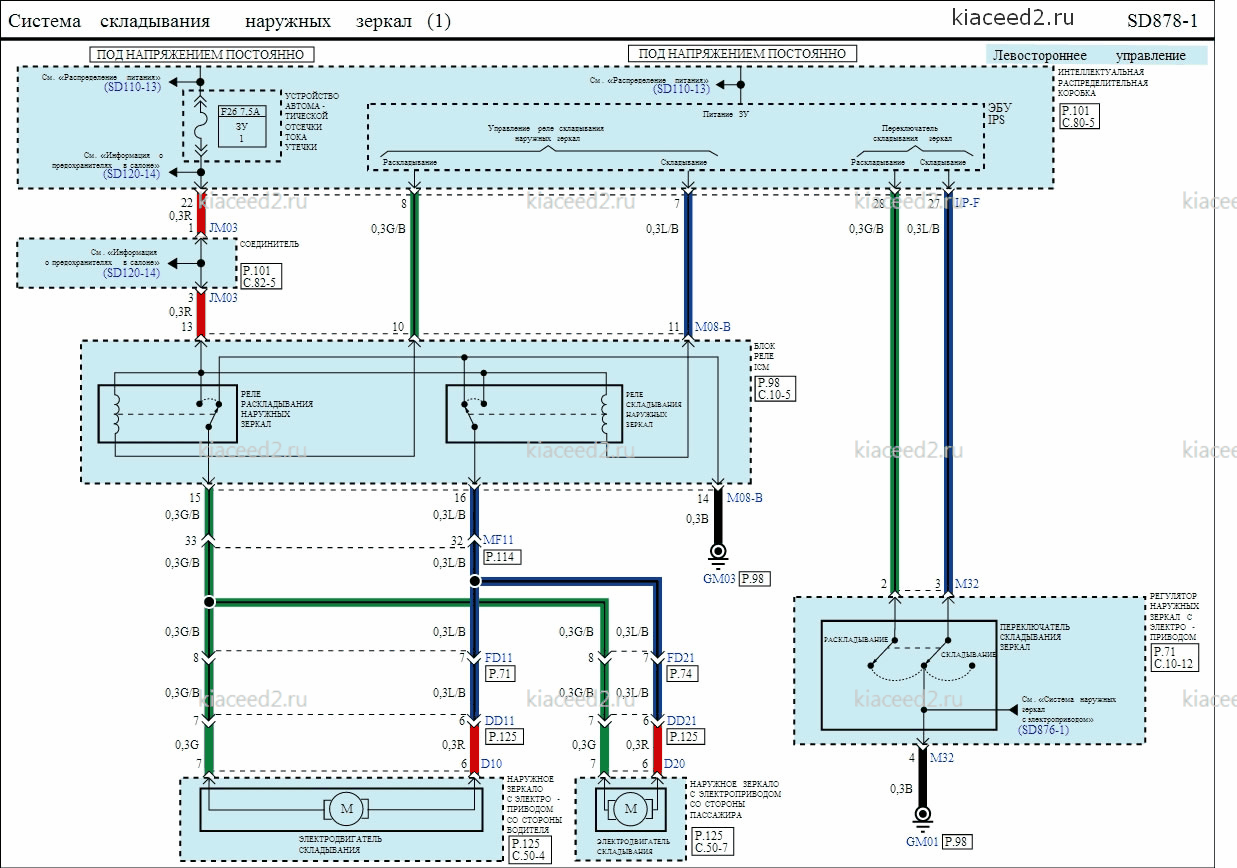Select the FD11 connector label
Viewport: 1237px width, 868px height.
click(x=500, y=658)
